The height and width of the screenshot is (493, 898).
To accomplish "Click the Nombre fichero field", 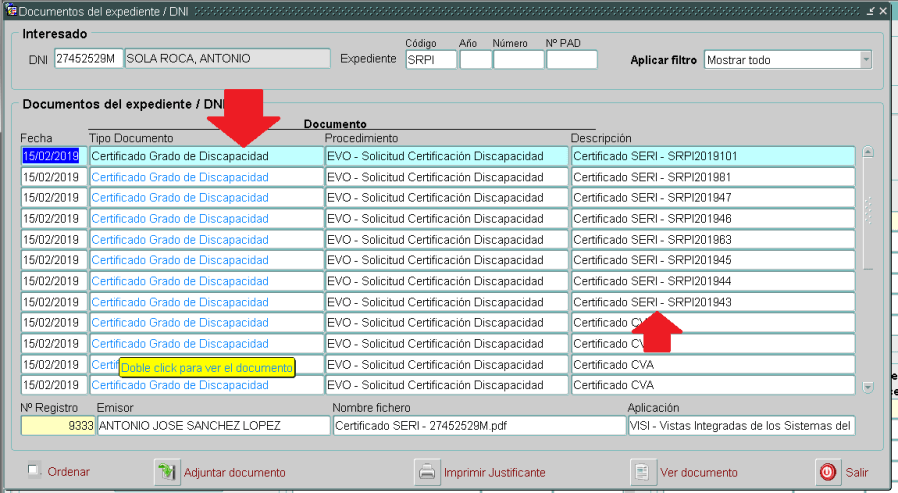I will click(x=478, y=426).
